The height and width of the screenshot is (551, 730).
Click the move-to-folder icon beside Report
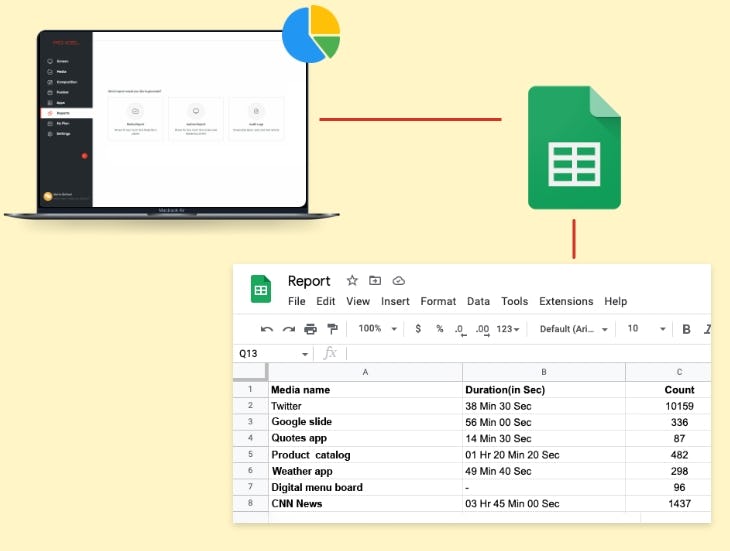tap(375, 281)
